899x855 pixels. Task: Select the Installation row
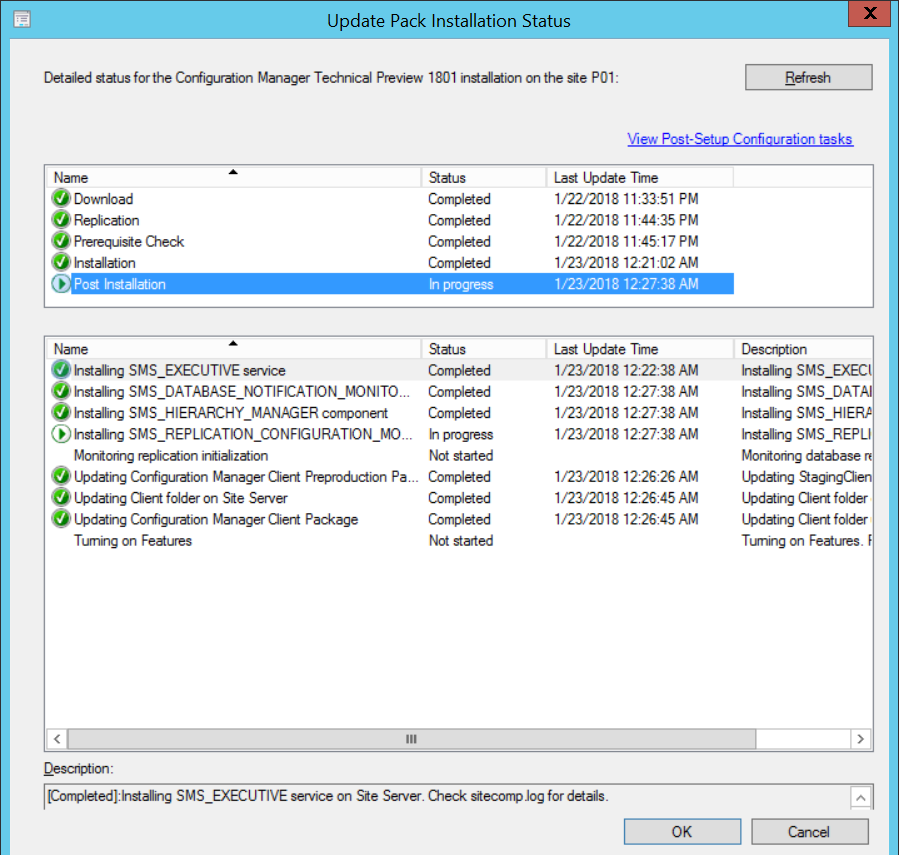(390, 262)
